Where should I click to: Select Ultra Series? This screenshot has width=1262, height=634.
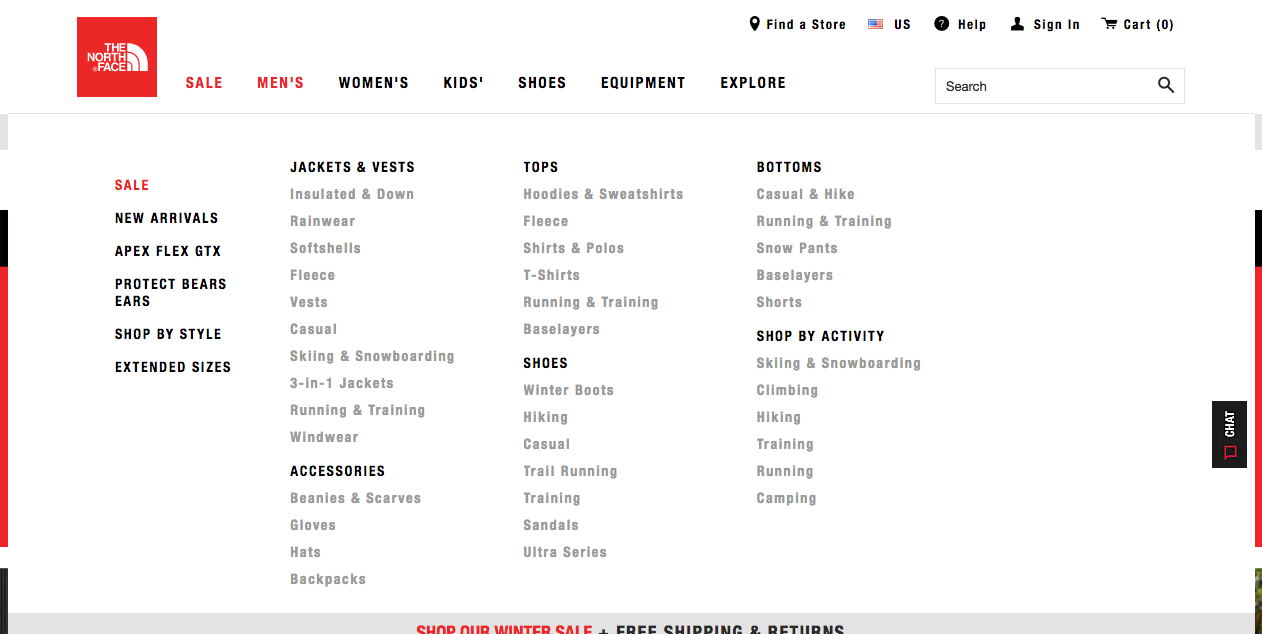click(x=565, y=552)
